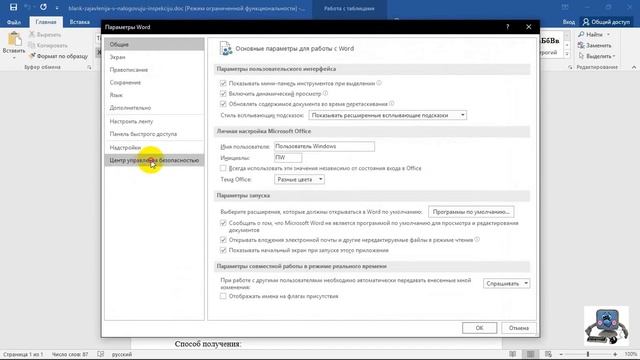Open Advanced options category

(x=154, y=108)
